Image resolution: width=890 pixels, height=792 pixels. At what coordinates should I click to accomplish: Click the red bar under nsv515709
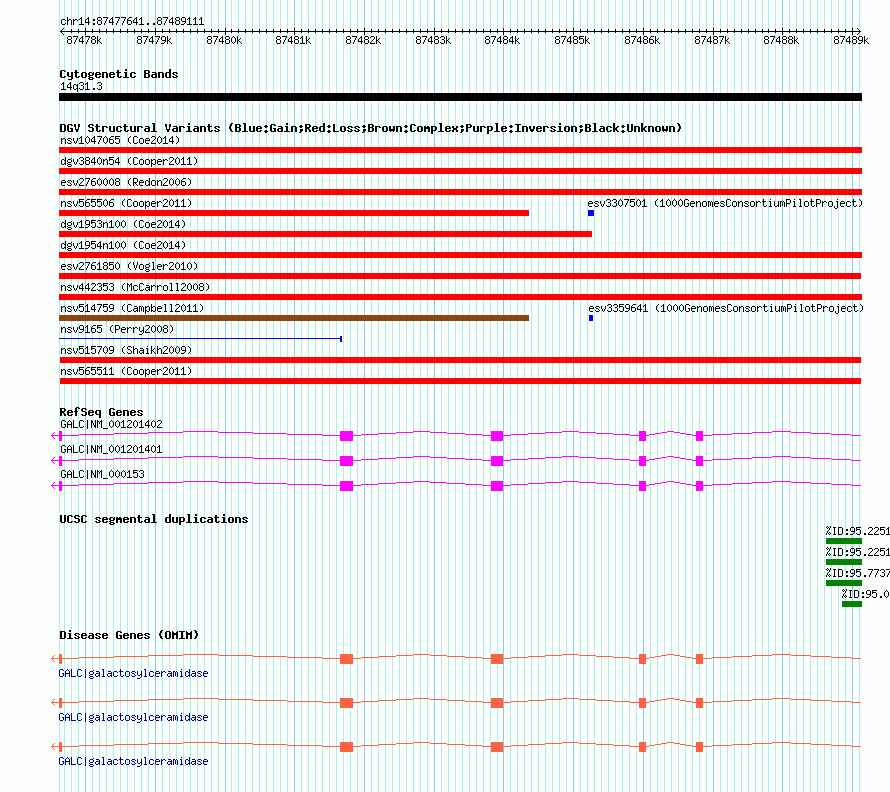point(460,360)
